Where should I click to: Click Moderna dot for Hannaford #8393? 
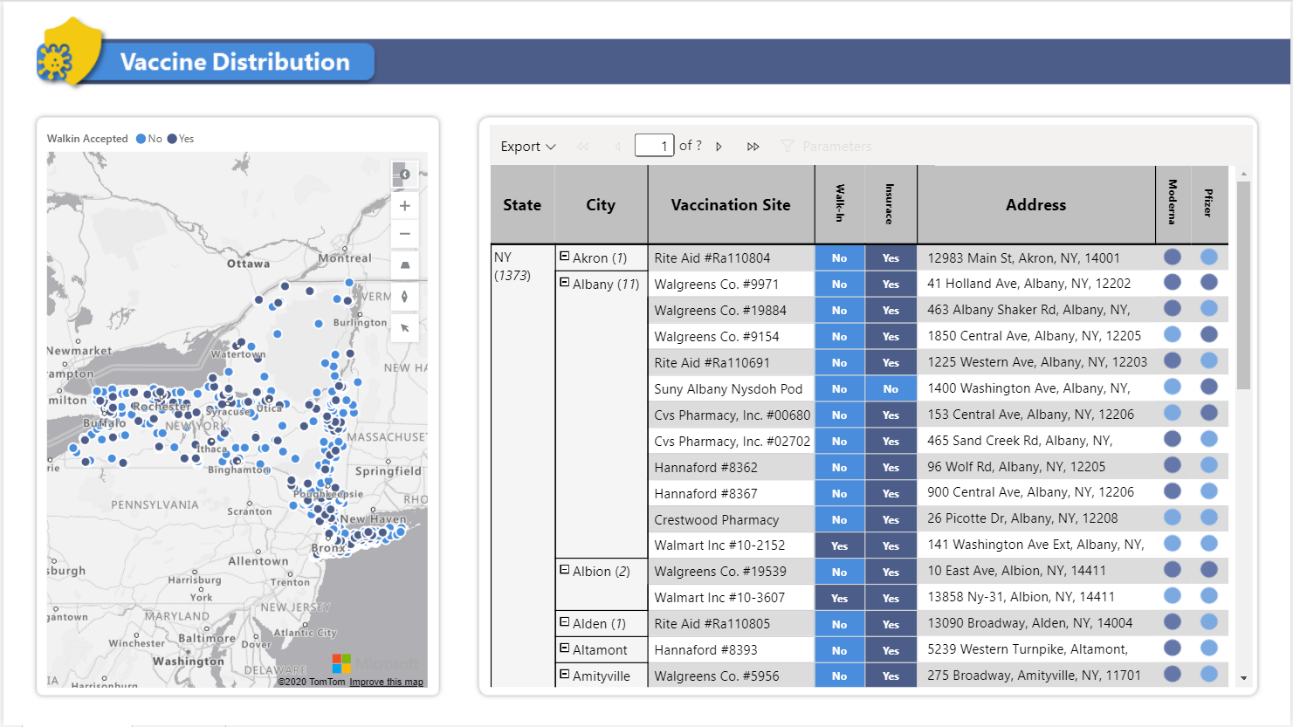1173,649
